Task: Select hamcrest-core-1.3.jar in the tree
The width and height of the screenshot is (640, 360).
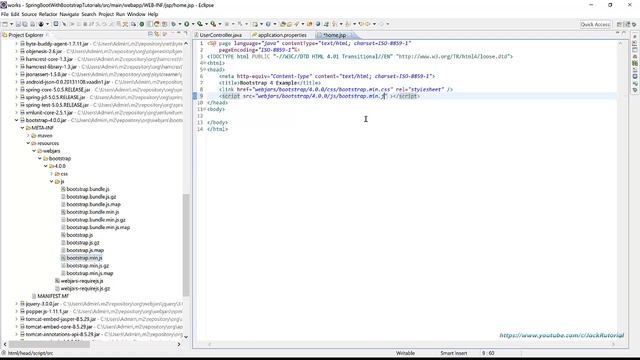Action: [x=49, y=59]
